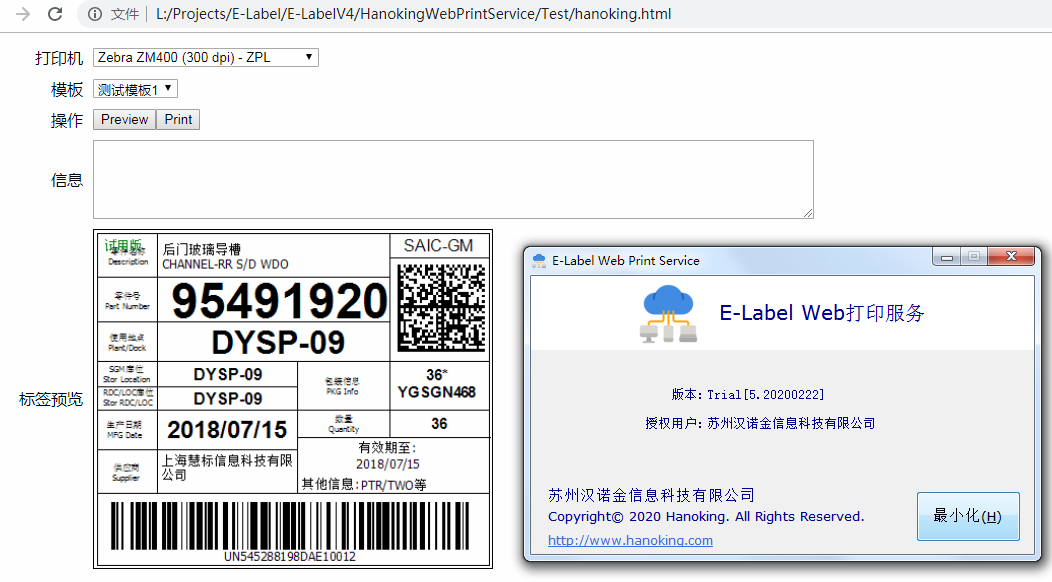Click the E-Label cloud icon in title bar
This screenshot has width=1052, height=582.
coord(539,260)
